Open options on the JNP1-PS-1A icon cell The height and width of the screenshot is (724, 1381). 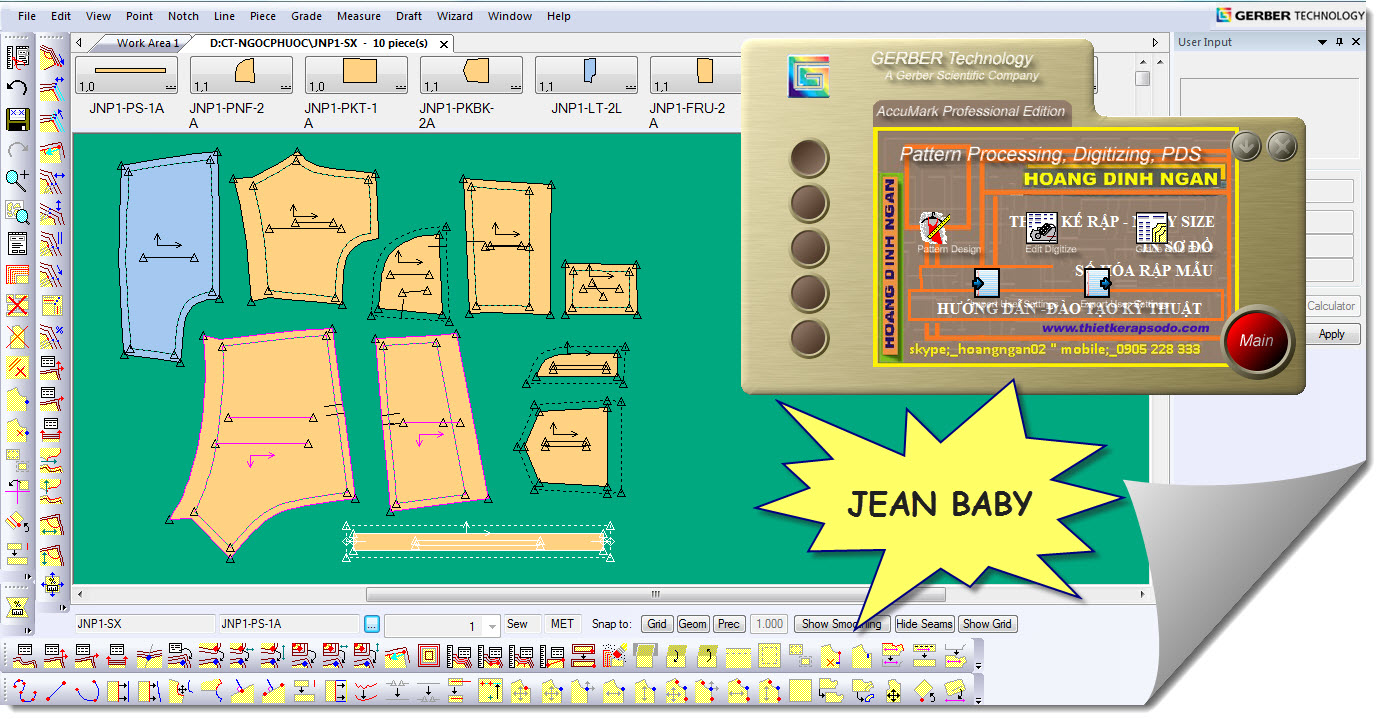169,88
